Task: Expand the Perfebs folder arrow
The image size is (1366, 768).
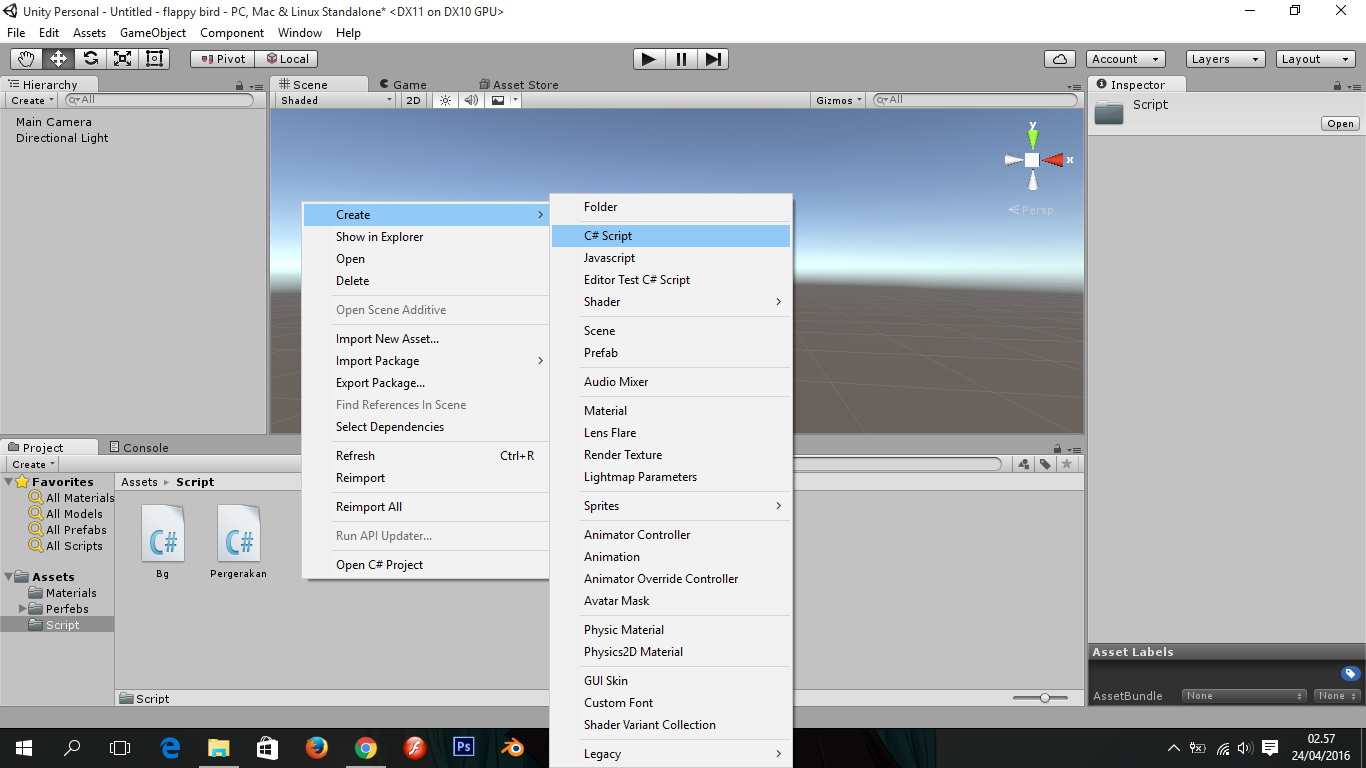Action: 23,609
